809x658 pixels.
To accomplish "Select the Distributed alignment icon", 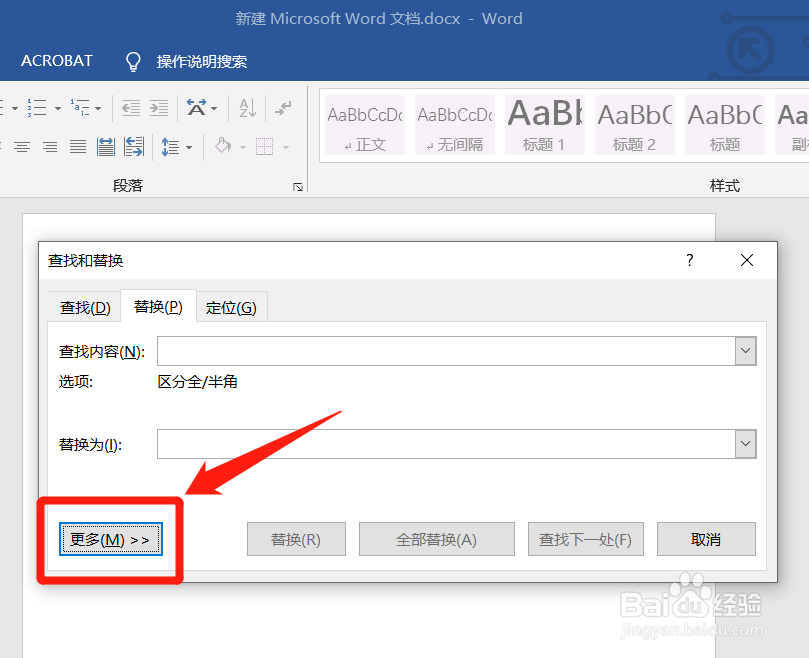I will coord(105,147).
